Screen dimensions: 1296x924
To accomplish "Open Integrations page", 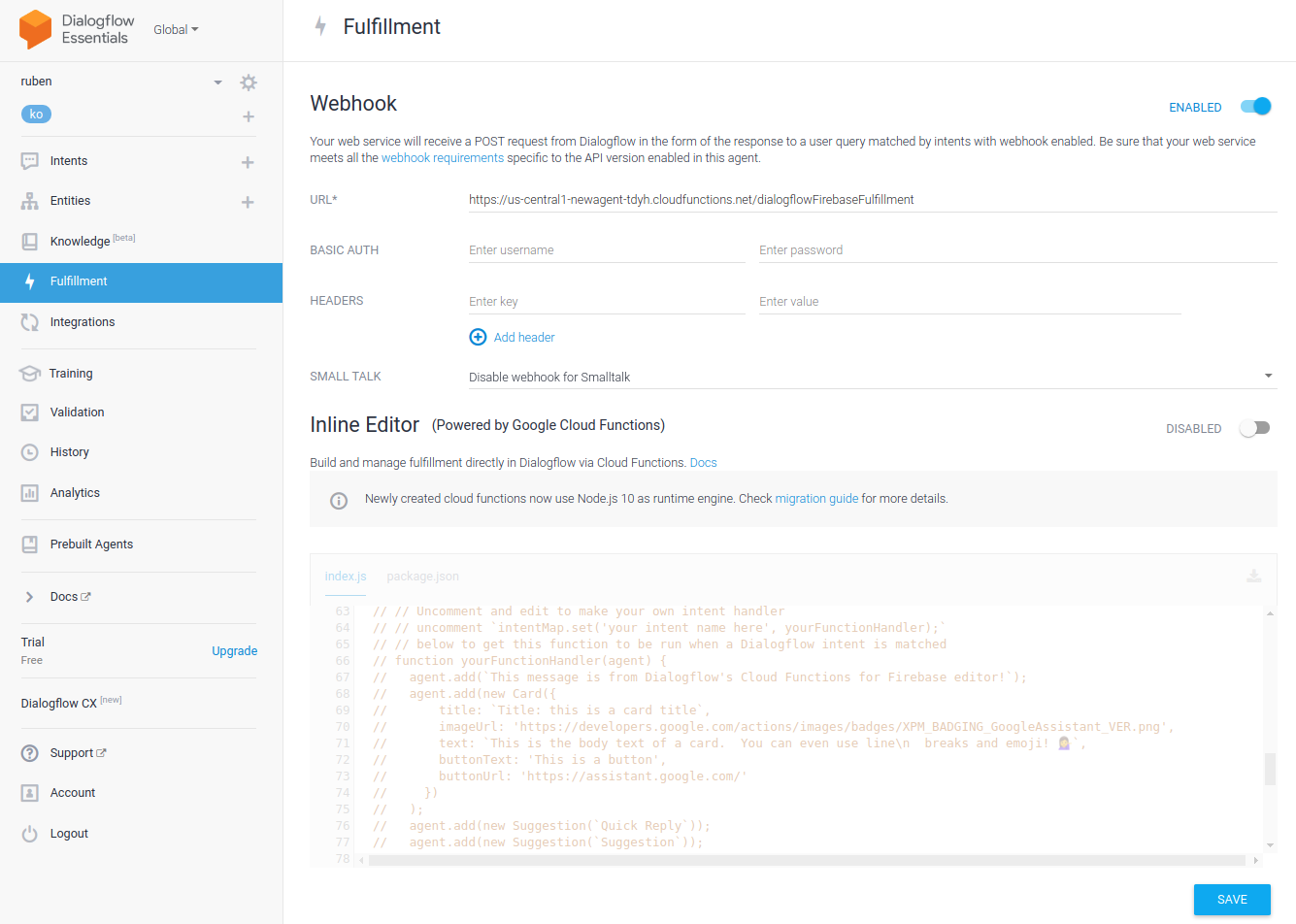I will (x=83, y=322).
